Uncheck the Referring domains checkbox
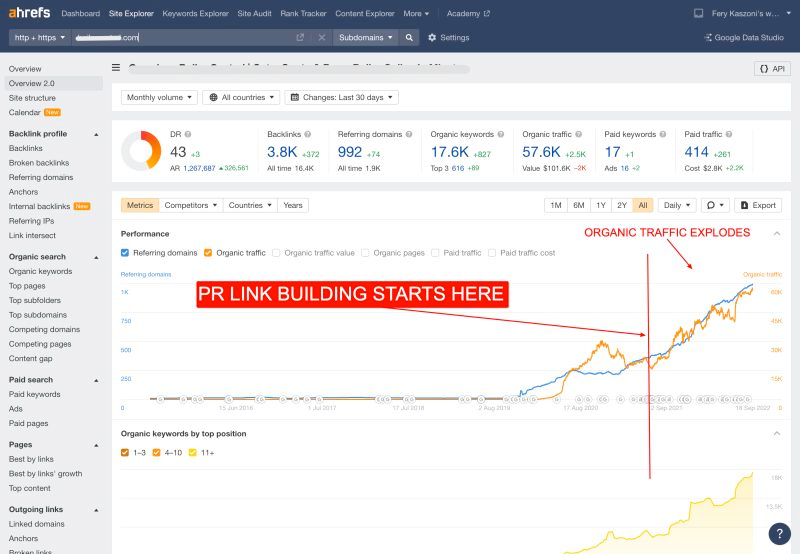 125,253
